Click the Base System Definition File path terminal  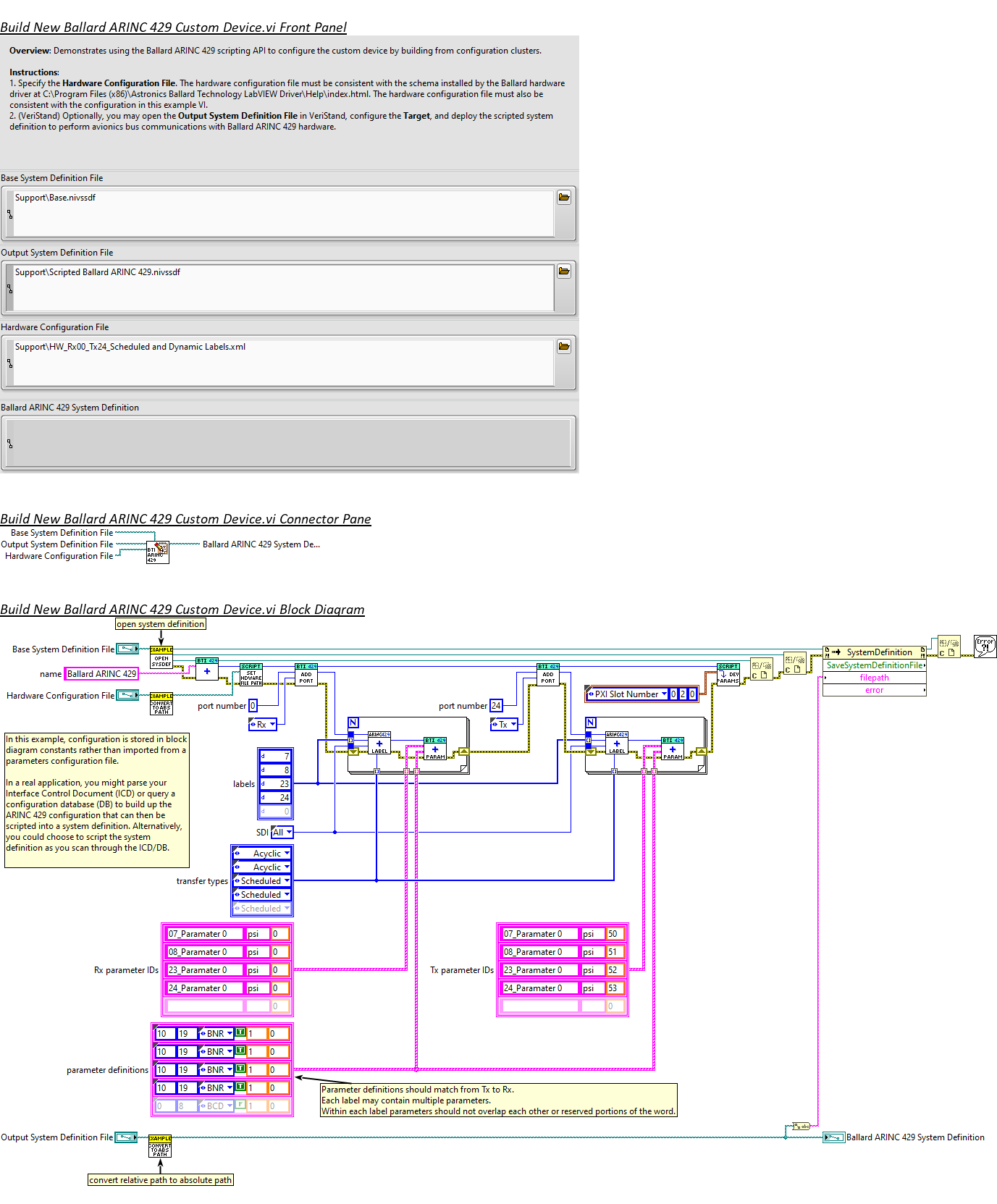tap(127, 649)
